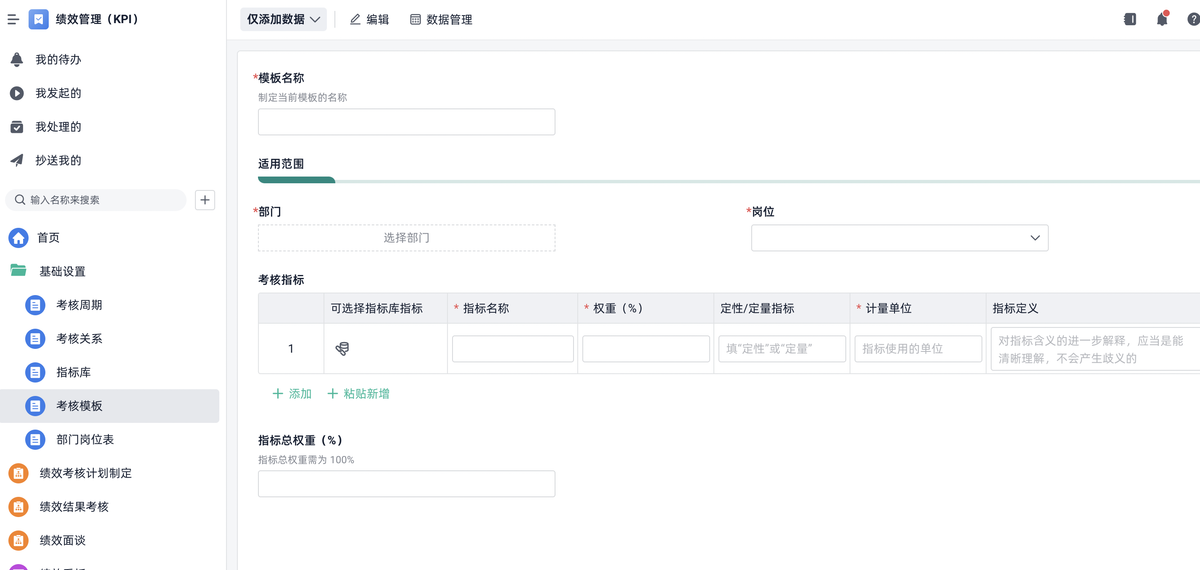Click the plus icon beside the search box
Image resolution: width=1200 pixels, height=570 pixels.
point(205,200)
